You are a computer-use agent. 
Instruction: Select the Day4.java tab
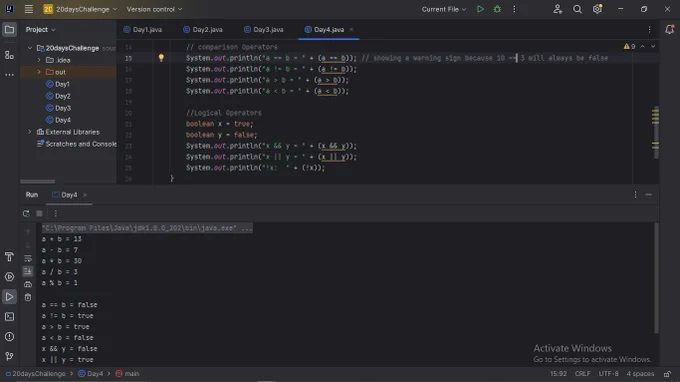(324, 29)
